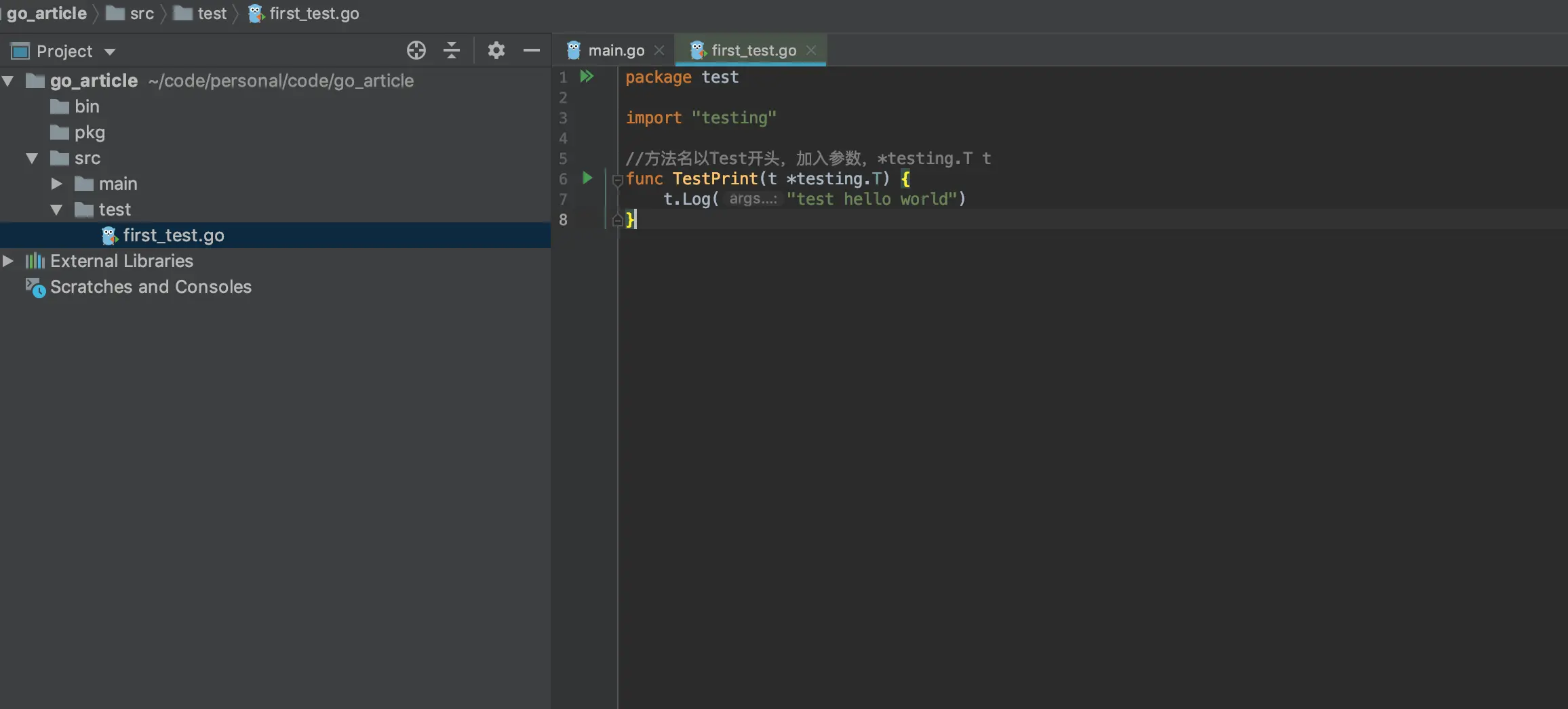This screenshot has width=1568, height=709.
Task: Click the Scratches and Consoles icon
Action: (35, 287)
